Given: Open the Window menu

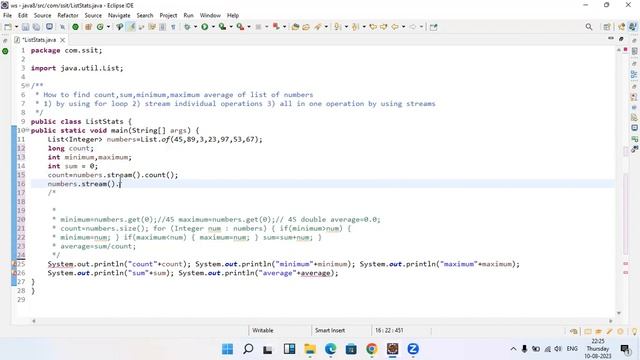Looking at the screenshot, I should (x=210, y=16).
